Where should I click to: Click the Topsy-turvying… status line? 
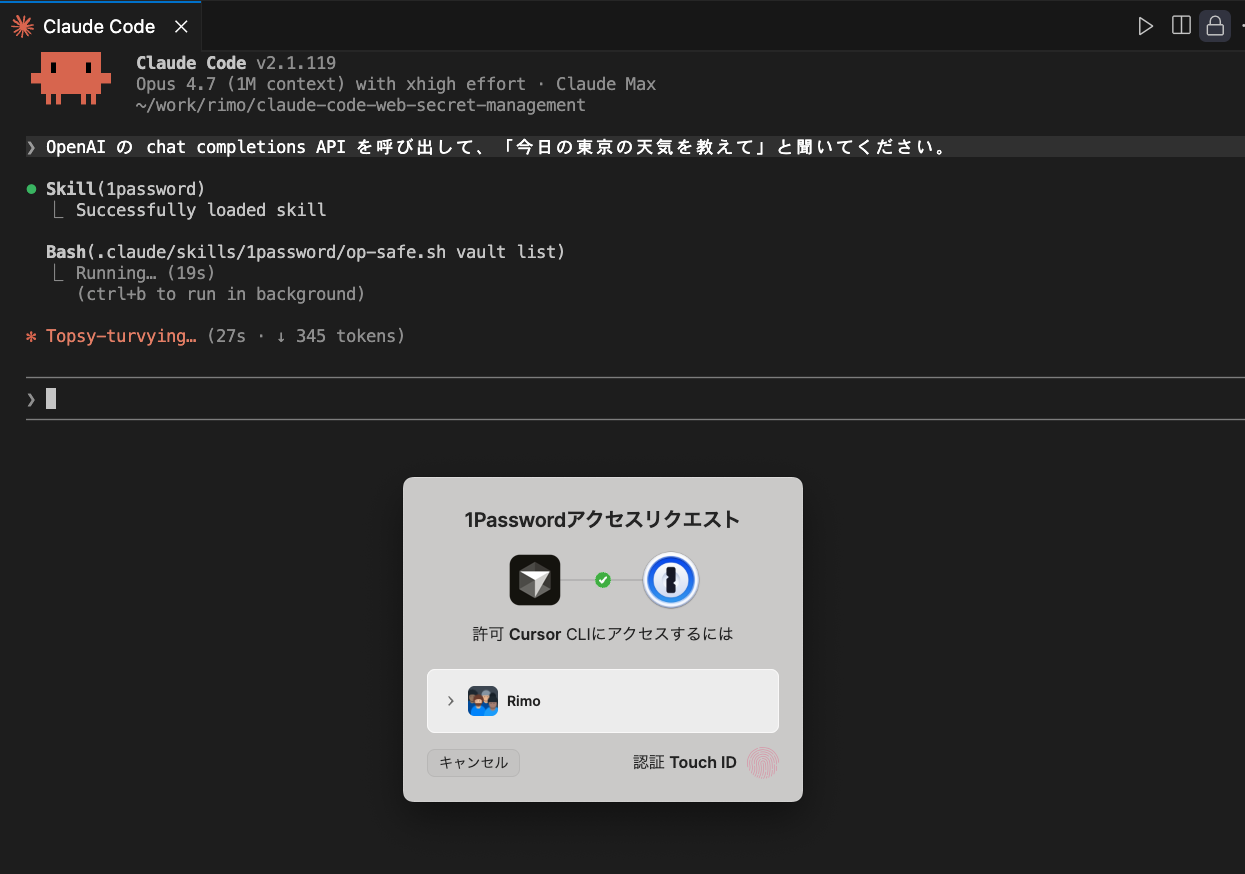click(216, 336)
